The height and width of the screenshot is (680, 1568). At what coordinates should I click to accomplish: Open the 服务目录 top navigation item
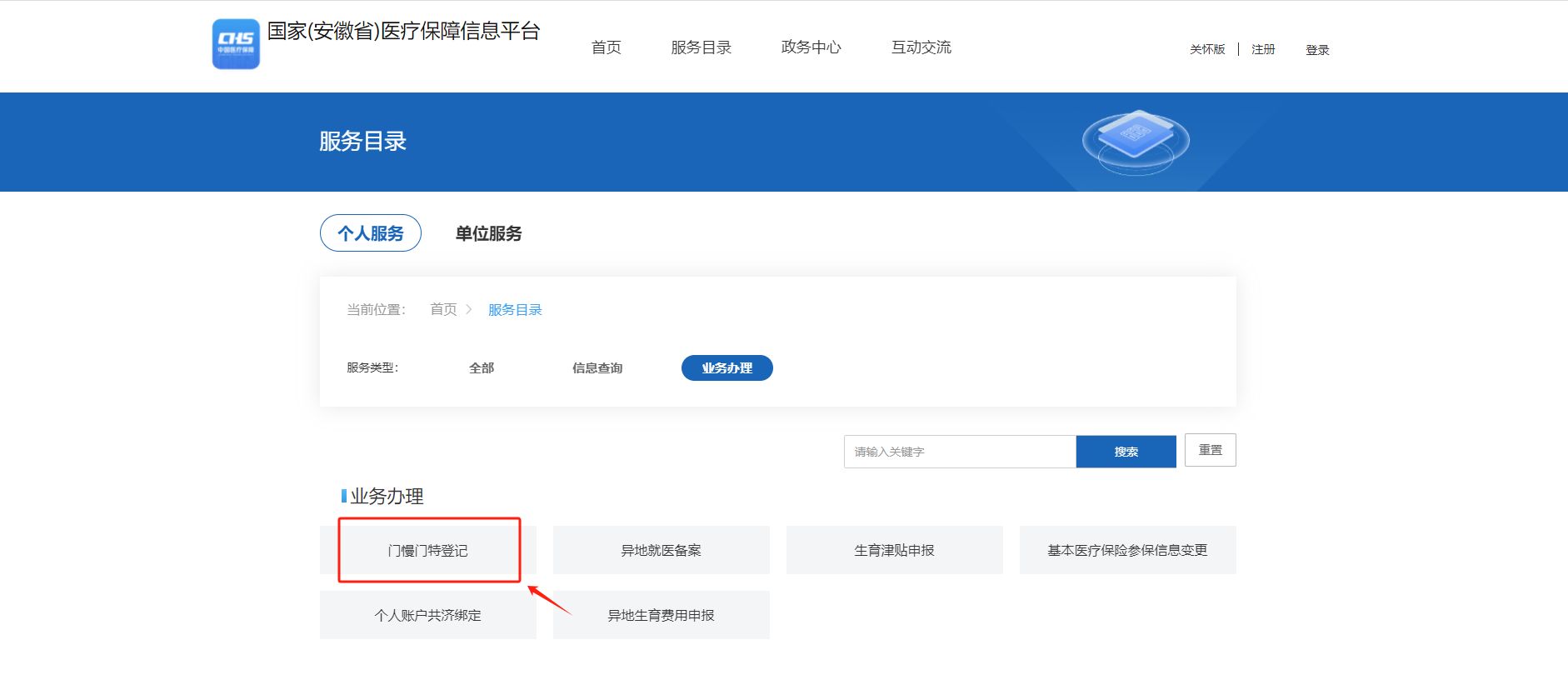[x=701, y=47]
